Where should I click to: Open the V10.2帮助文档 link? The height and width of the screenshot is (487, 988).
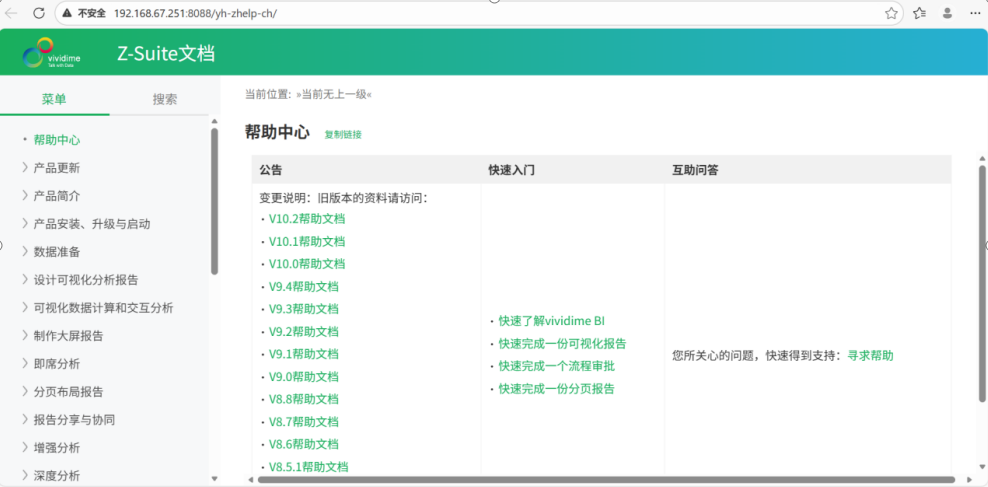pyautogui.click(x=306, y=219)
